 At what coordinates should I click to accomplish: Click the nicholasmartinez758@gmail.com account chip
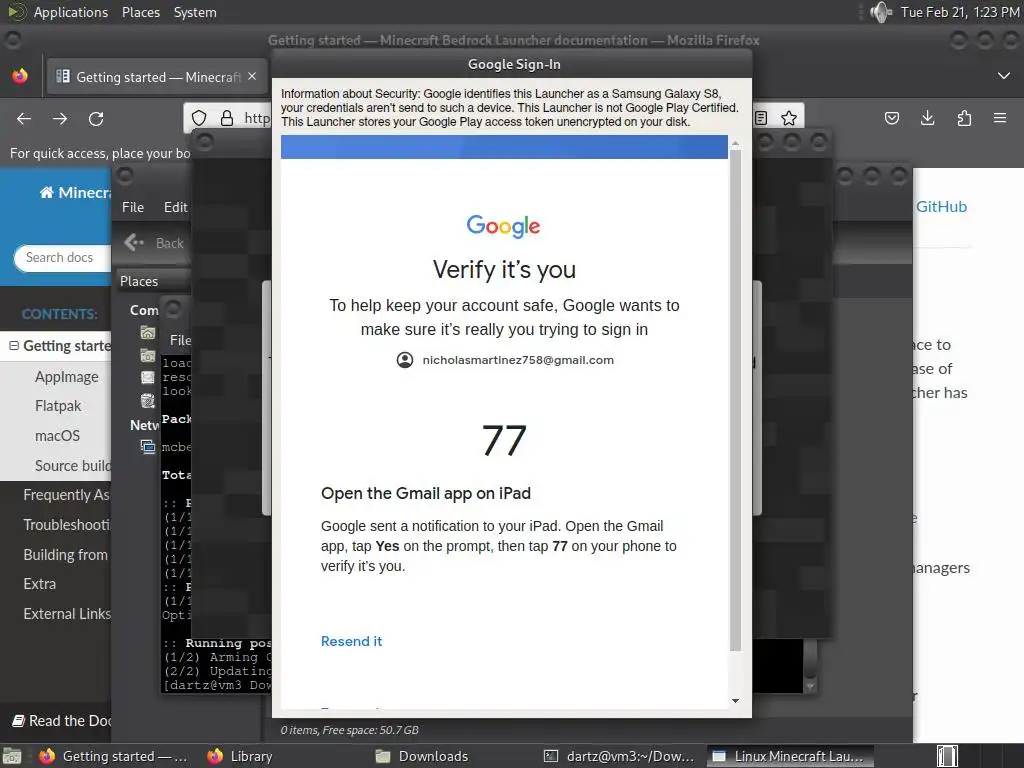(505, 360)
